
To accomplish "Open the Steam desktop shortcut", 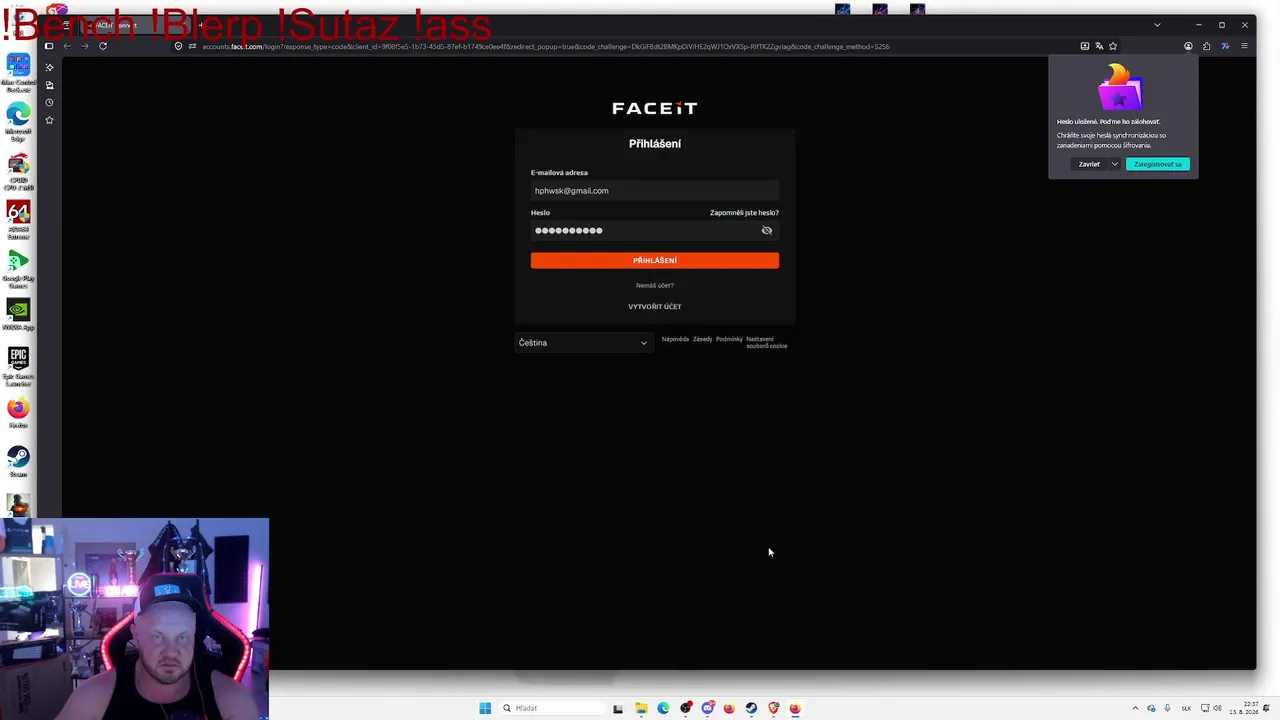I will point(18,462).
